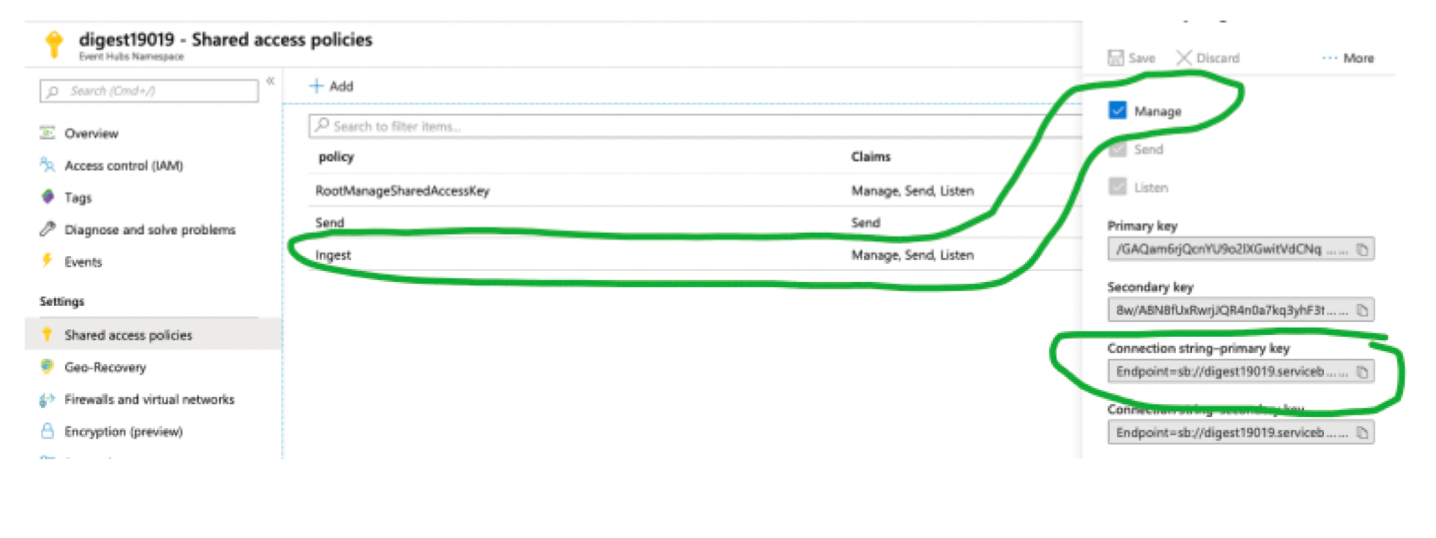Click Save in the policy panel

(x=1132, y=58)
